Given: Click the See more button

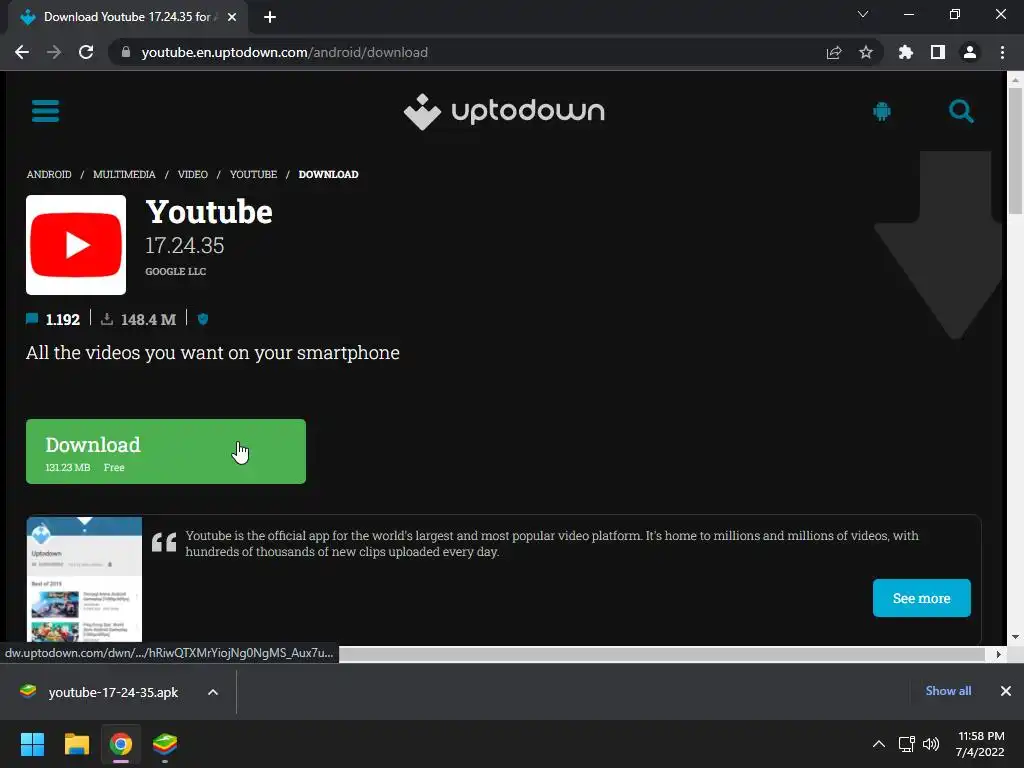Looking at the screenshot, I should tap(921, 598).
